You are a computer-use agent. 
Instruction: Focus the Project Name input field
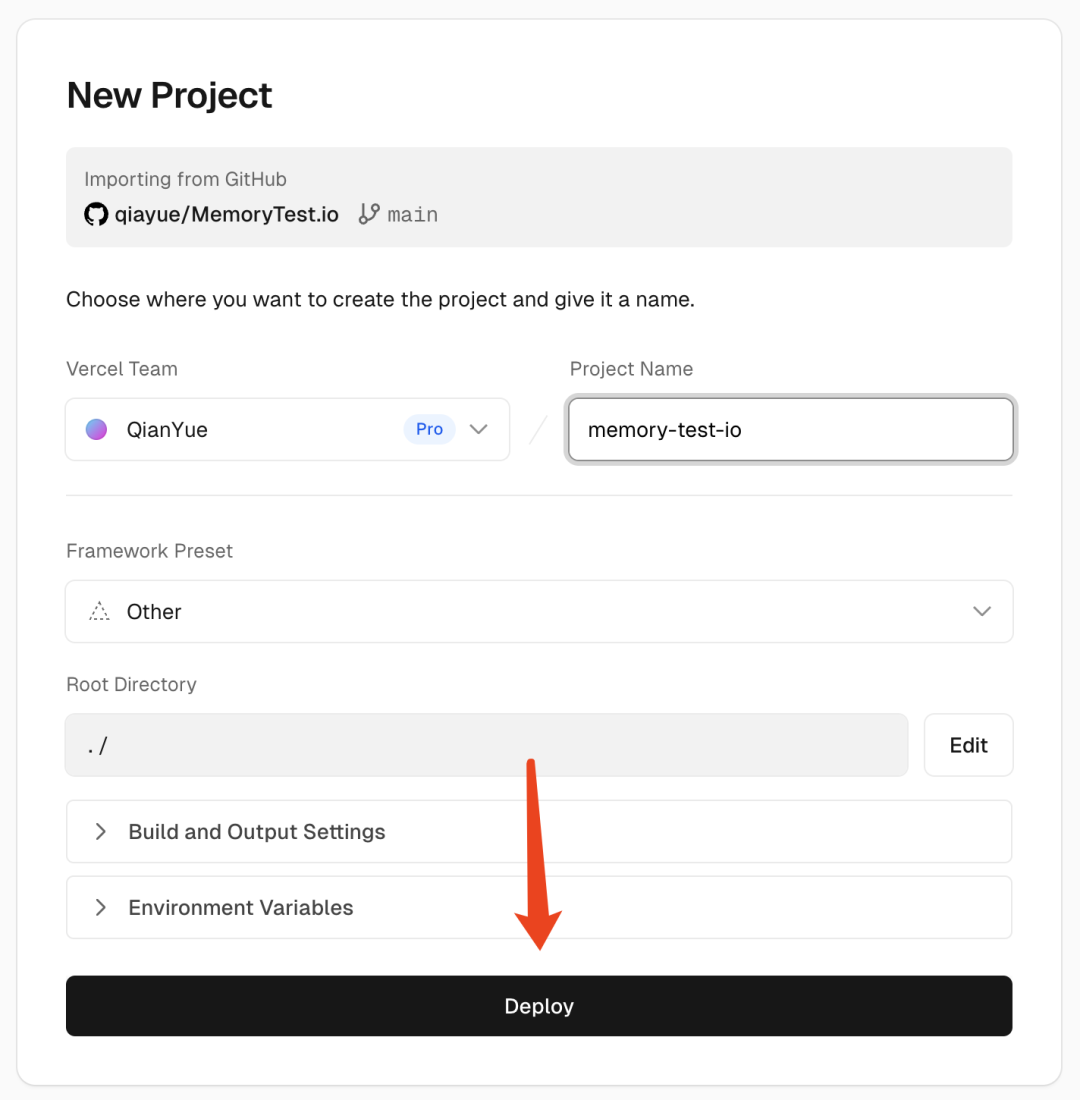(791, 429)
